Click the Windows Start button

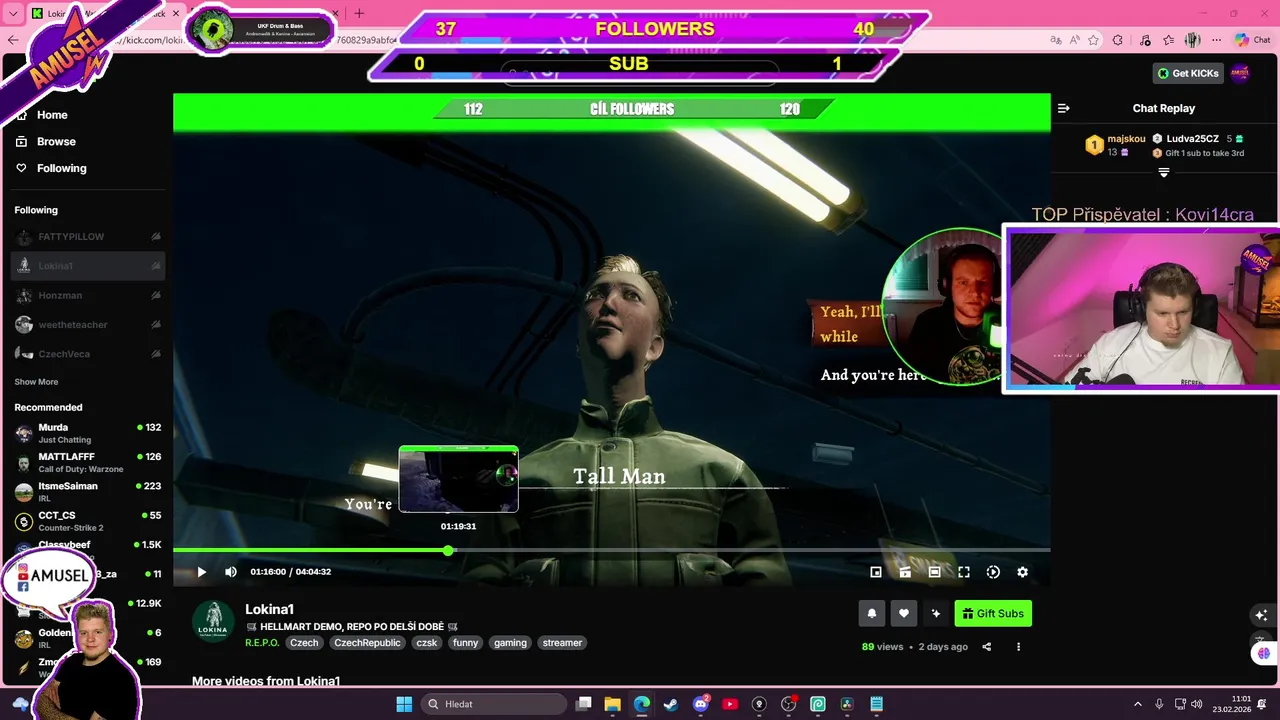404,704
